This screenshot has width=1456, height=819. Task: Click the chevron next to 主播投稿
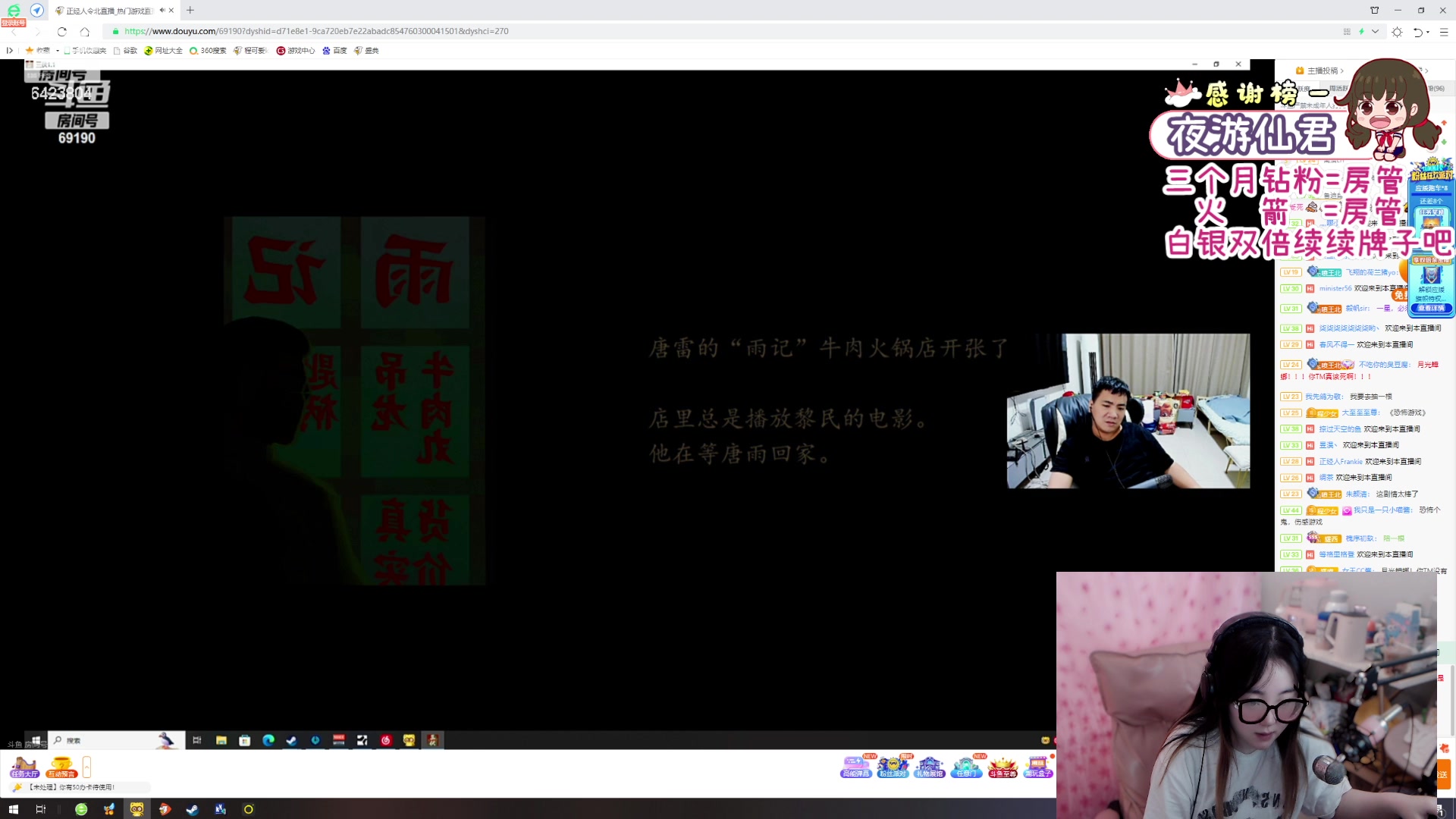click(x=1342, y=71)
